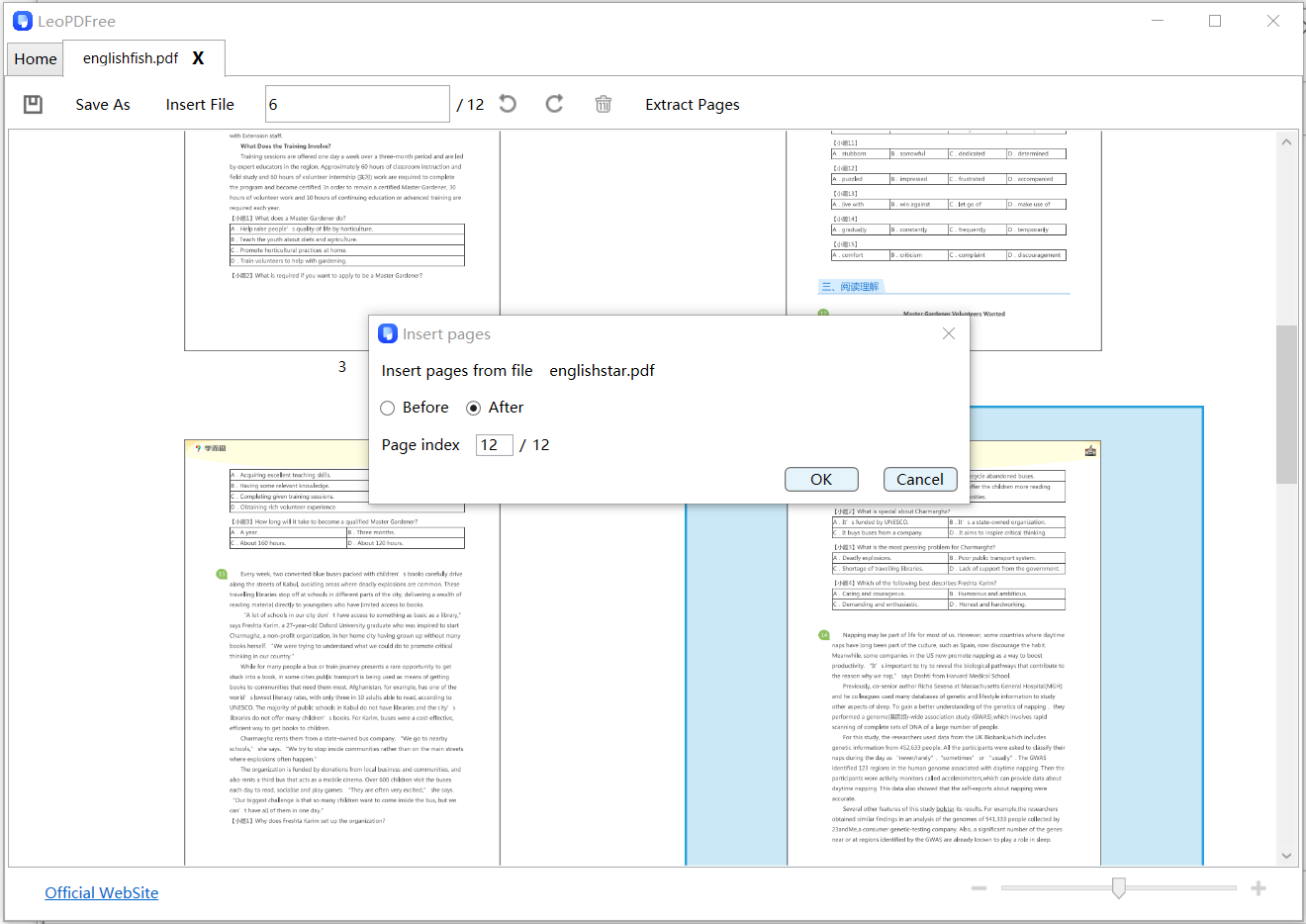Image resolution: width=1306 pixels, height=924 pixels.
Task: Select the After radio button
Action: tap(478, 408)
